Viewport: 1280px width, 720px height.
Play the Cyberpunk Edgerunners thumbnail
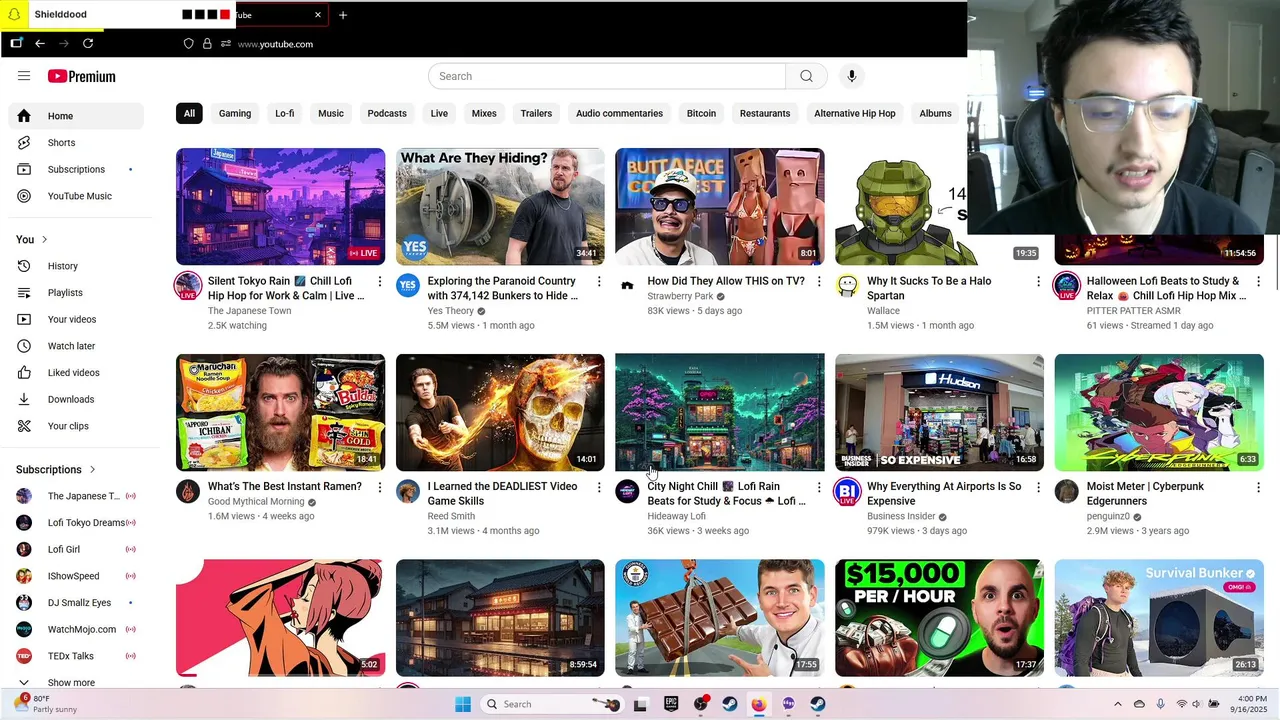tap(1159, 412)
